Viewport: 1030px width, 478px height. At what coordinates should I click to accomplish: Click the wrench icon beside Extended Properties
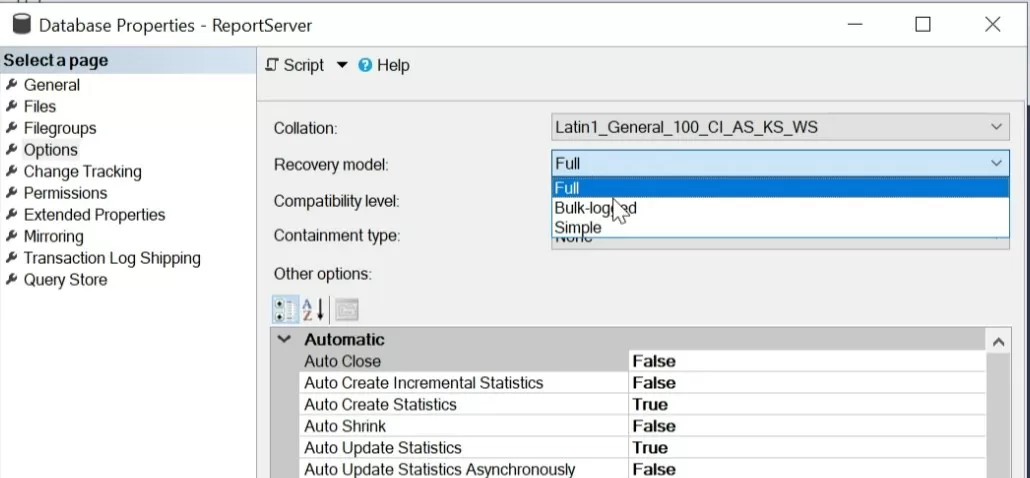(11, 214)
